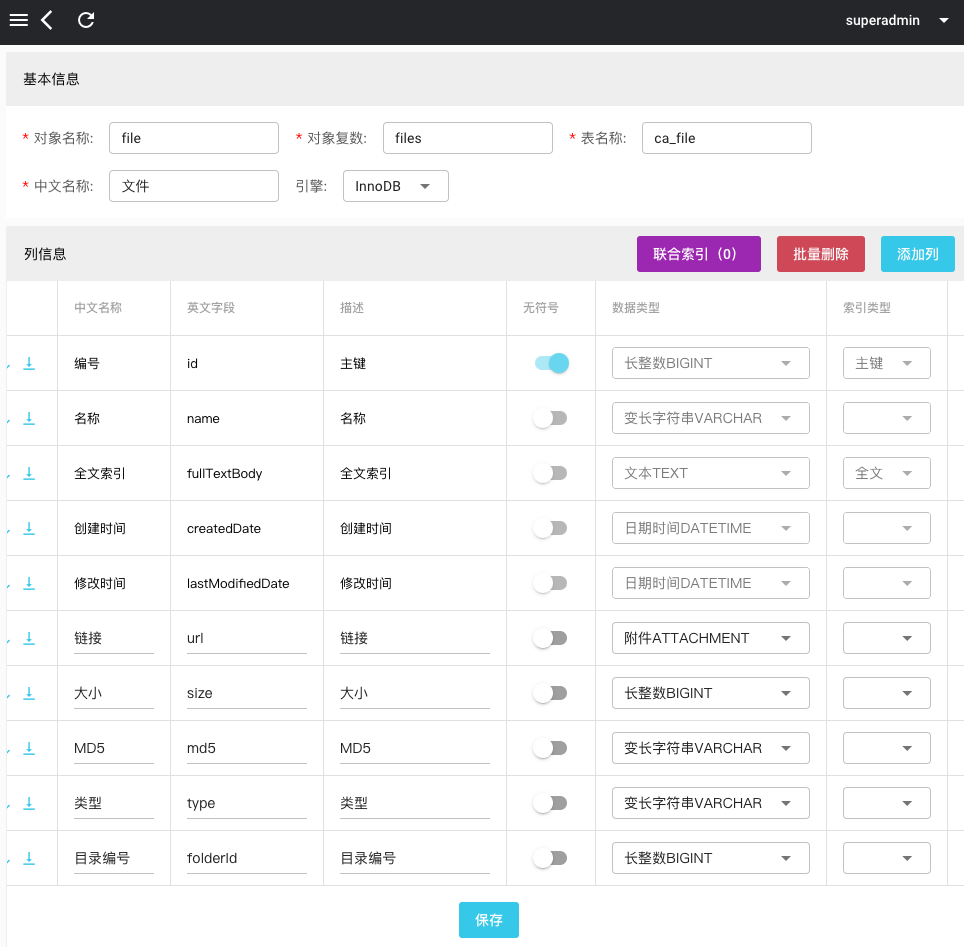Click move-down icon in the 目录编号 row

tap(29, 858)
